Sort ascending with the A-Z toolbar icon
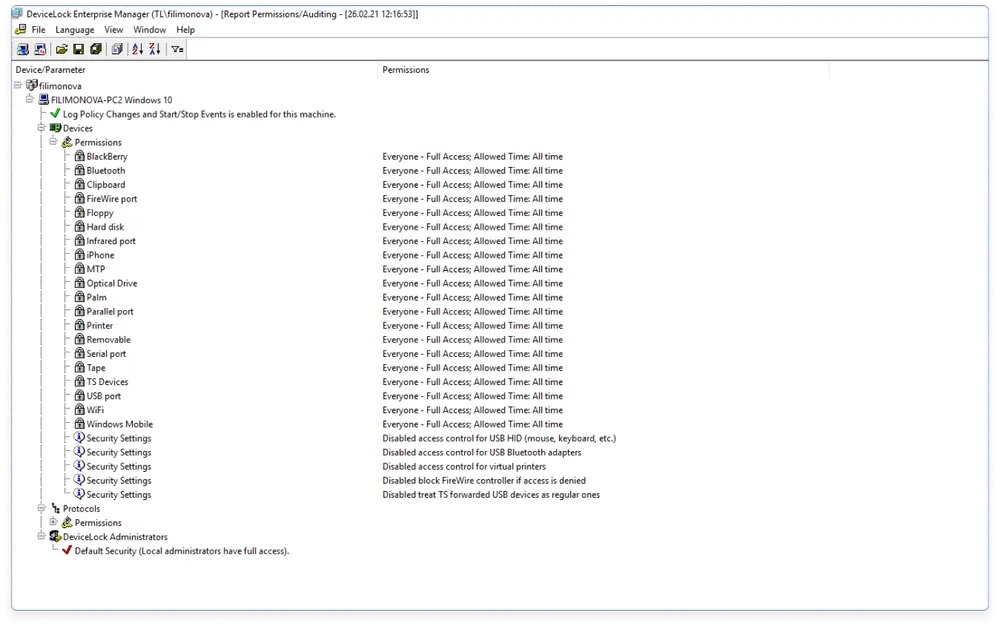Screen dimensions: 1000x627 (137, 49)
